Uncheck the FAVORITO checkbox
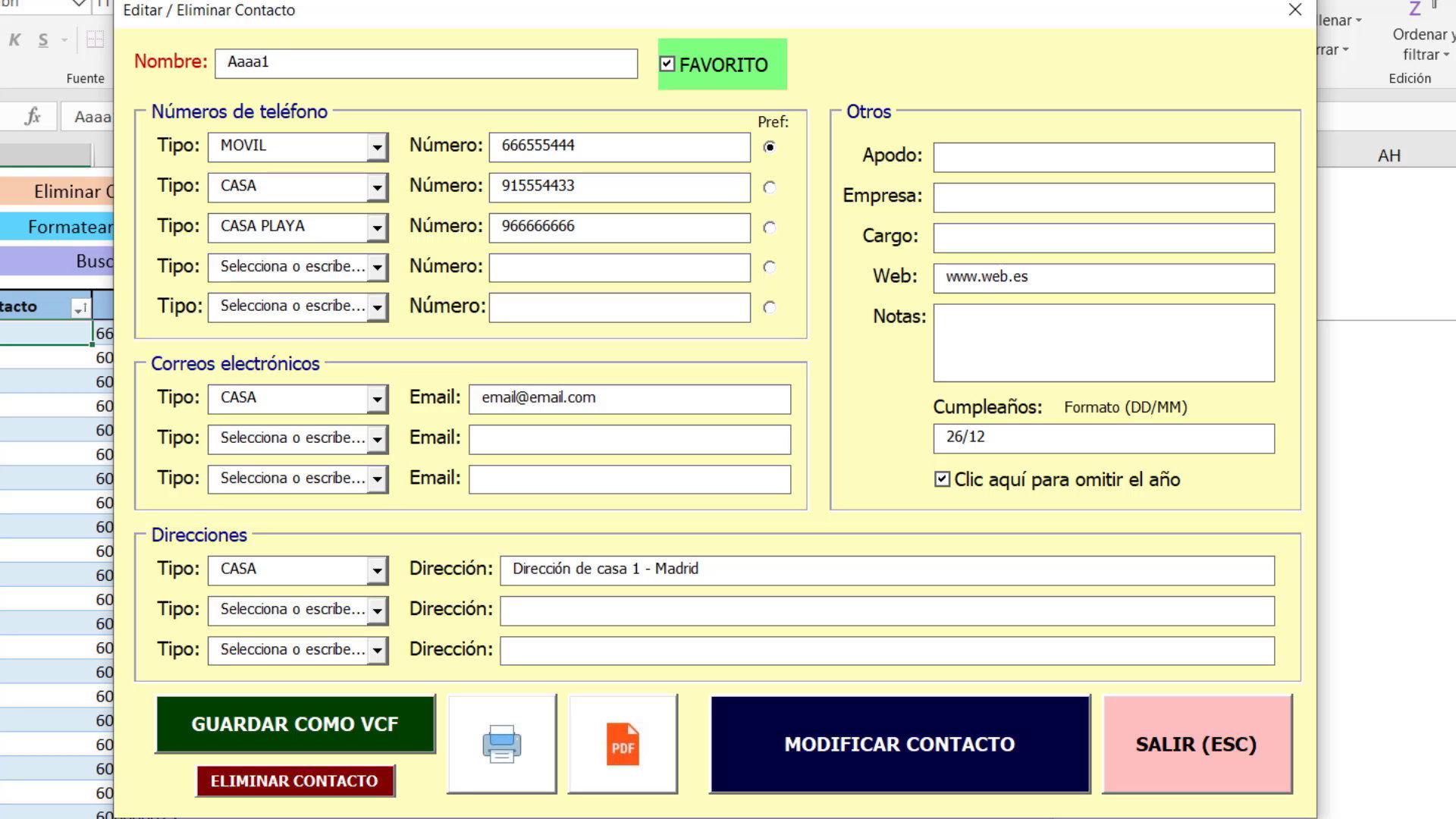Image resolution: width=1456 pixels, height=819 pixels. tap(667, 64)
